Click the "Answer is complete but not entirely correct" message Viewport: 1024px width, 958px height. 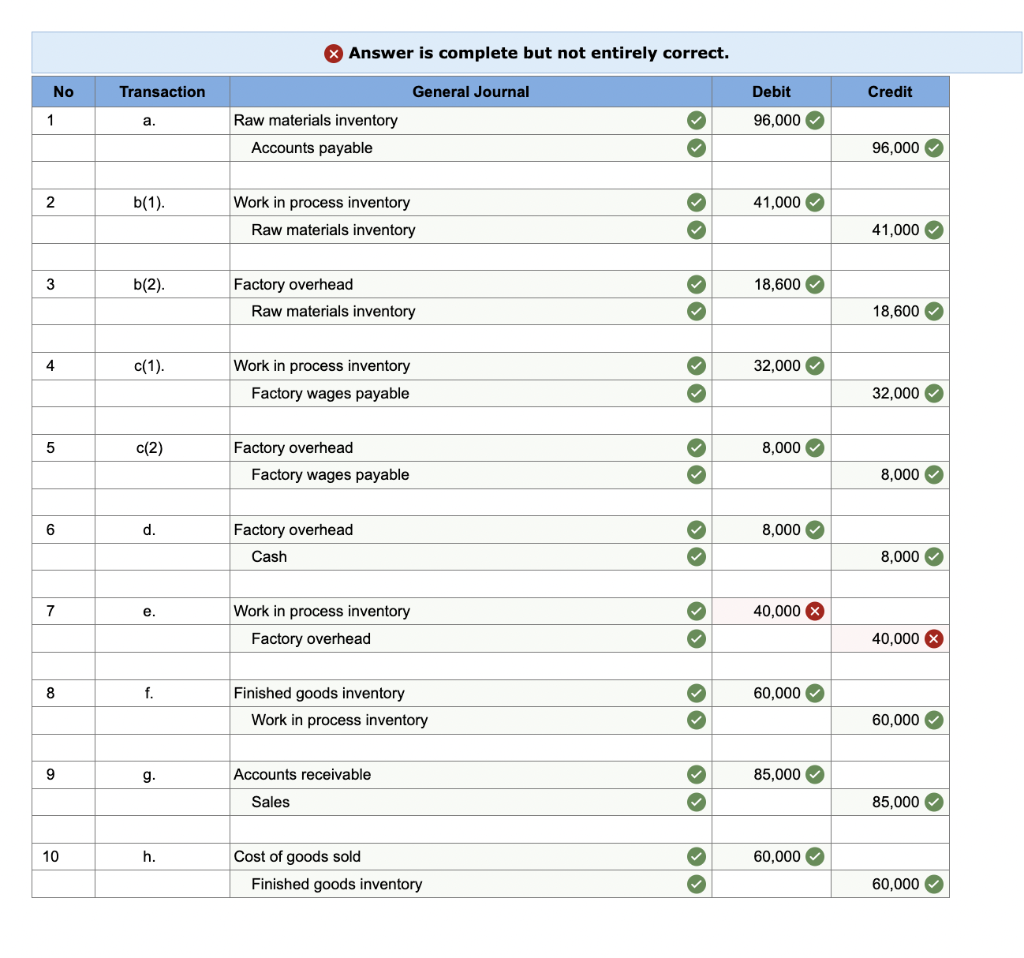click(x=539, y=53)
